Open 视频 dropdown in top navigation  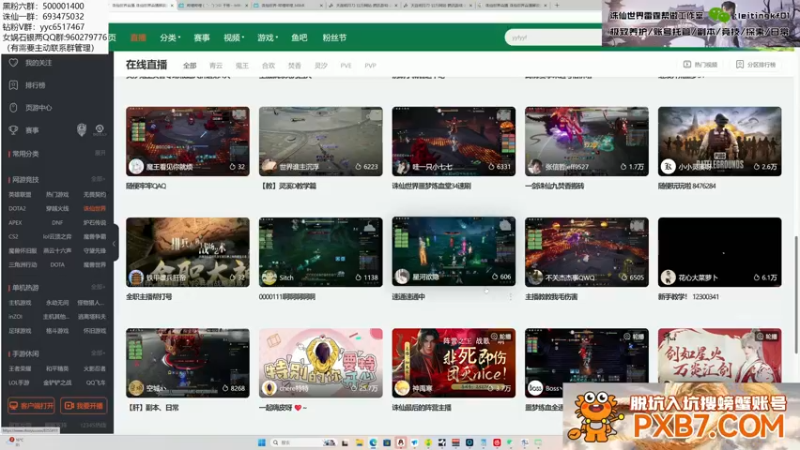(x=234, y=38)
